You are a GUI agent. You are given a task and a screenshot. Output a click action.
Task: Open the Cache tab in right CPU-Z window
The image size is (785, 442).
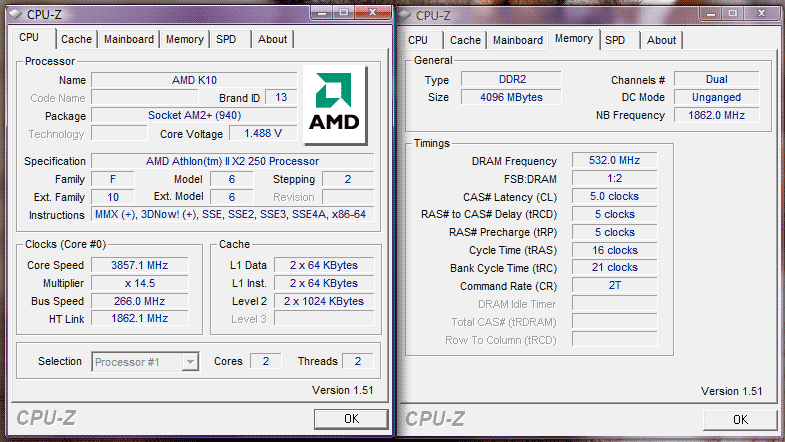click(x=465, y=40)
